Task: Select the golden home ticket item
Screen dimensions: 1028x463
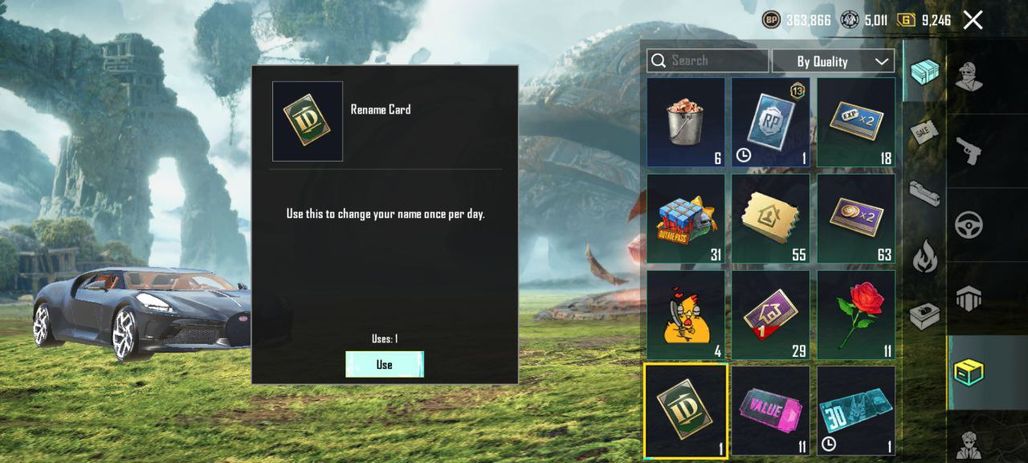Action: 771,219
